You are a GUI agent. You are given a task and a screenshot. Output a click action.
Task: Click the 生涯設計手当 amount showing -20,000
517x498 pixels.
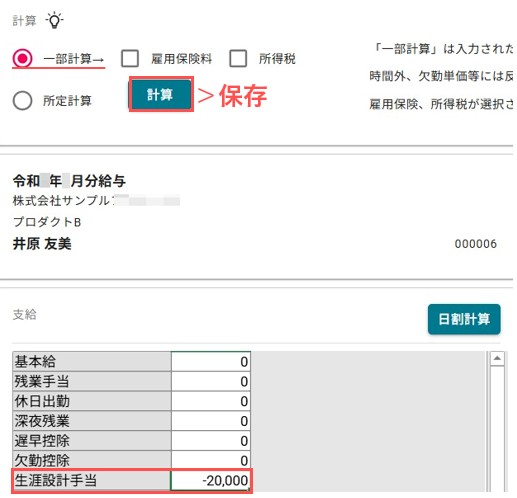[x=211, y=480]
